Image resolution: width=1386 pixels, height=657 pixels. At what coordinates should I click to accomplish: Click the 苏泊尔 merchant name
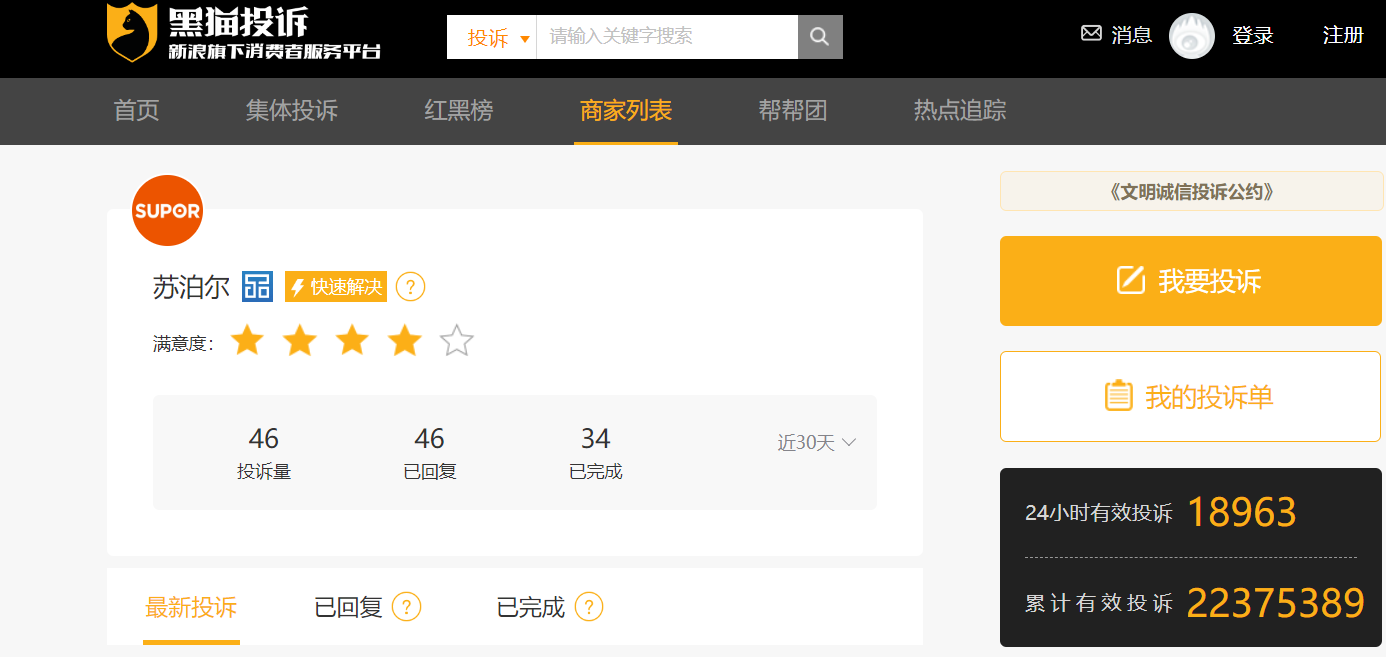[x=191, y=288]
